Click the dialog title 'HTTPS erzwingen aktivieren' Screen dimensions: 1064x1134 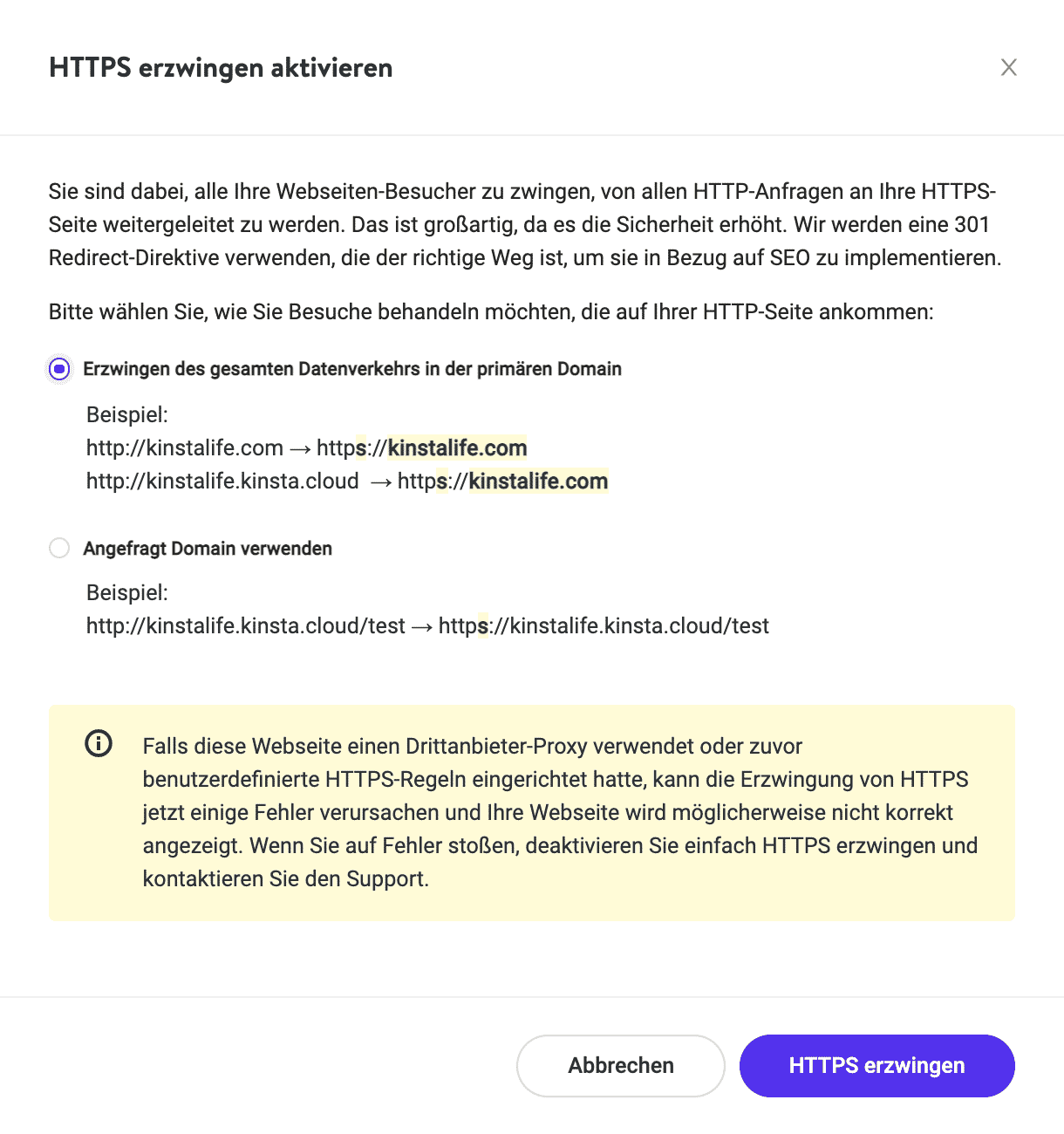(x=222, y=67)
